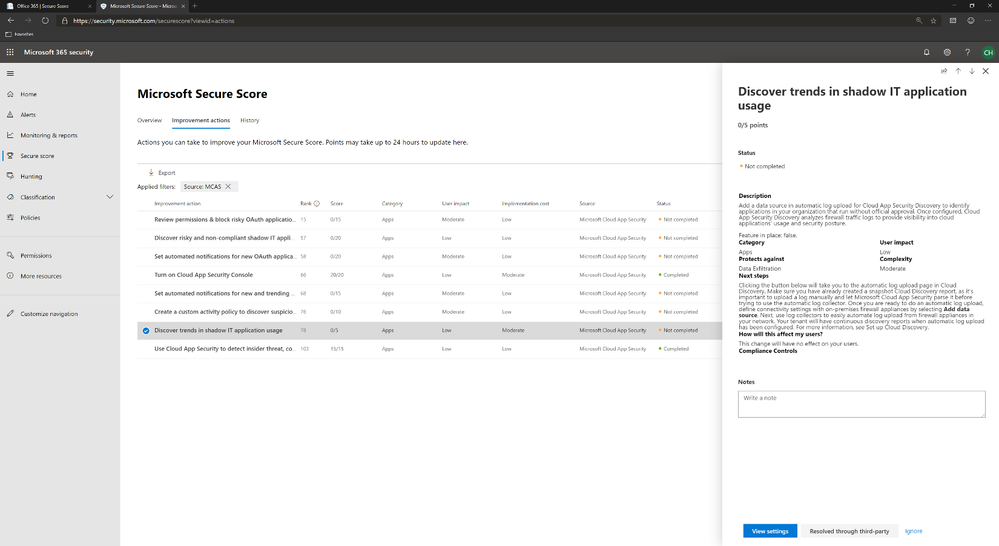This screenshot has width=999, height=546.
Task: Close the improvement action details panel
Action: 986,71
